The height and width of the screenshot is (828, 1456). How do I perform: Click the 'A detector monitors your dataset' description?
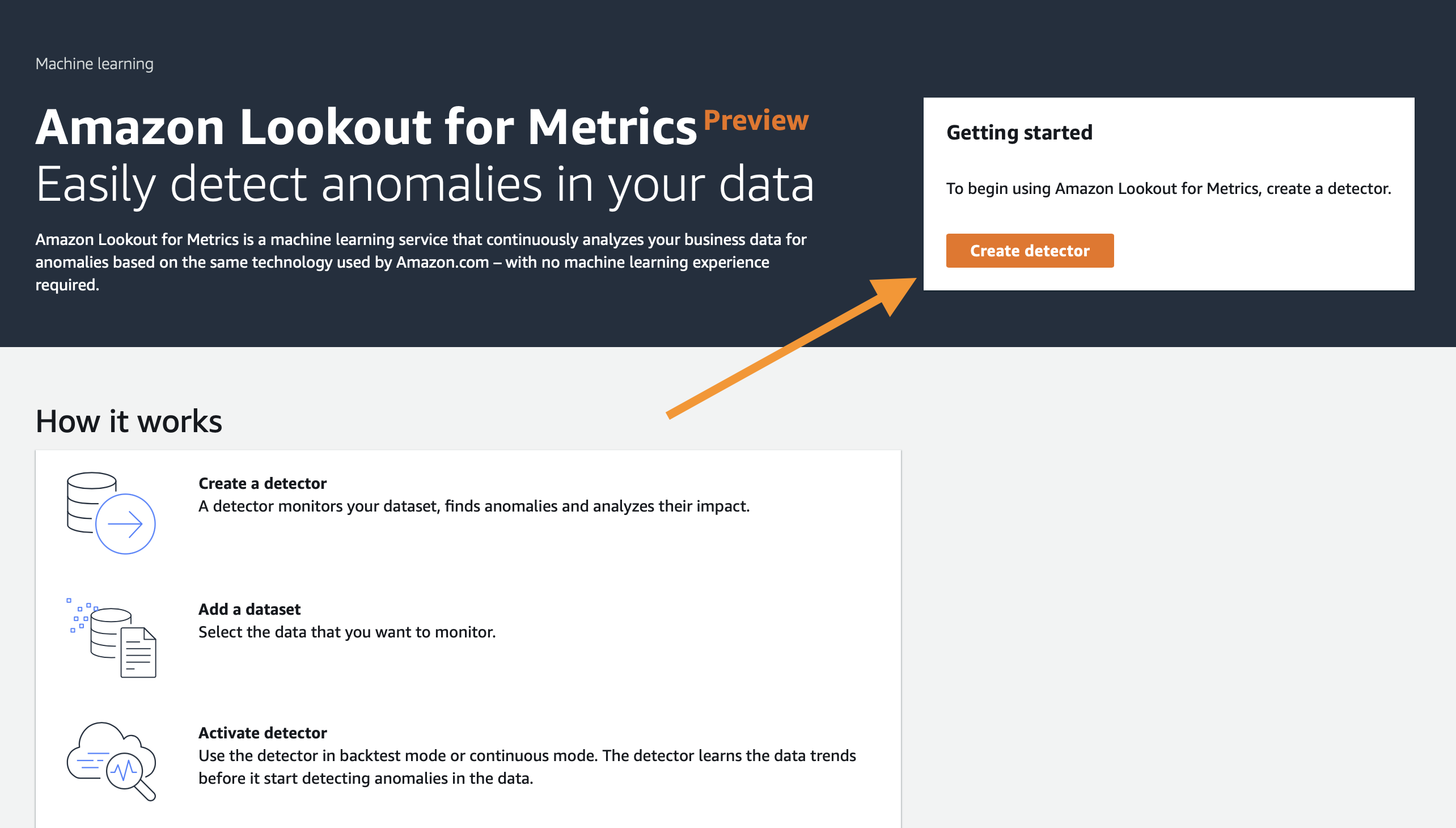(474, 506)
